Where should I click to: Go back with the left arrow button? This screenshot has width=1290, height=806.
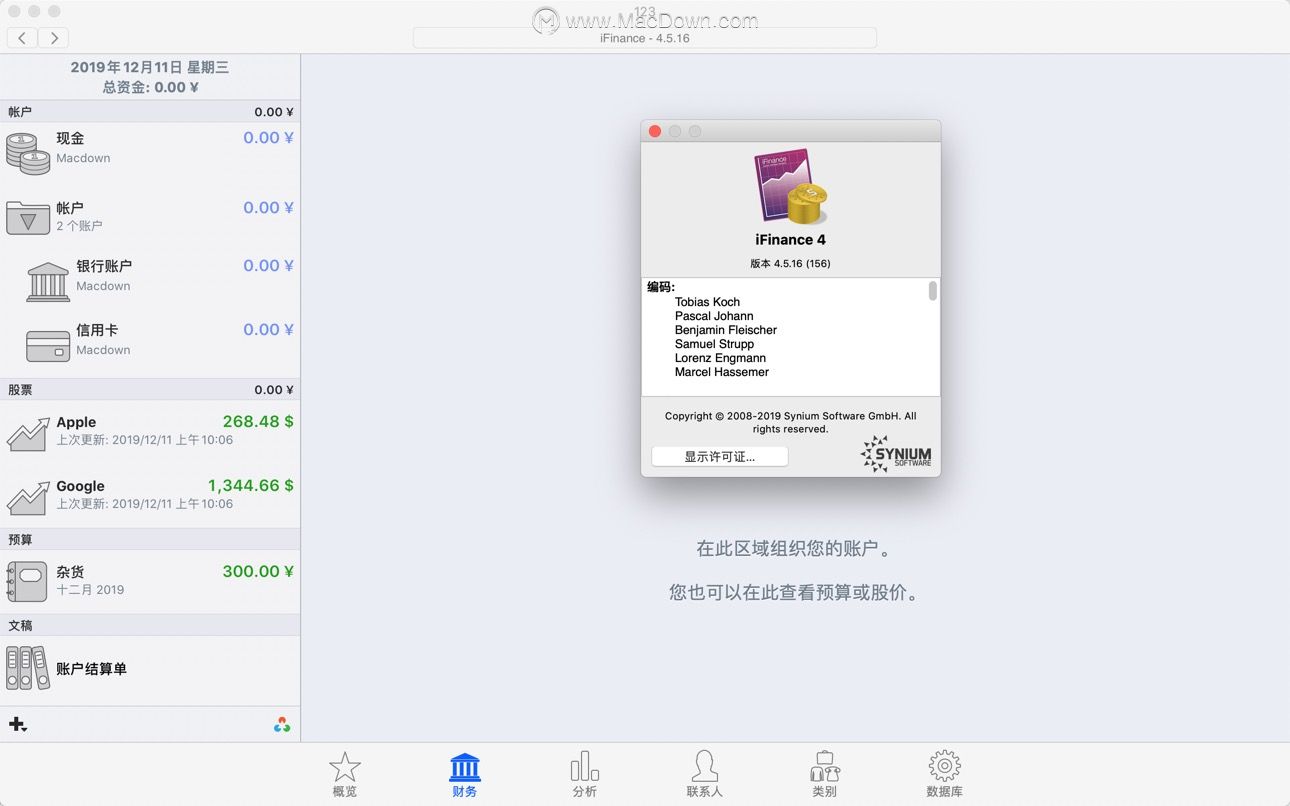[x=22, y=38]
